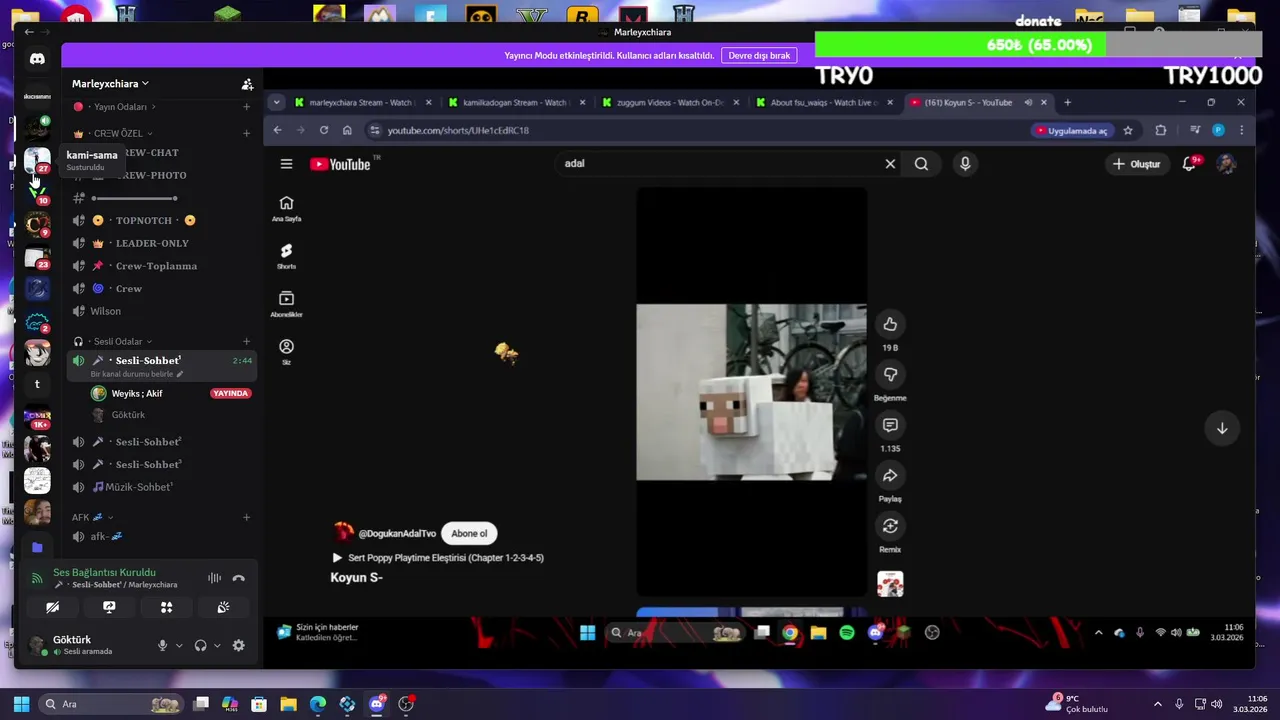This screenshot has width=1280, height=720.
Task: Open the comments icon showing 1.135
Action: tap(890, 425)
